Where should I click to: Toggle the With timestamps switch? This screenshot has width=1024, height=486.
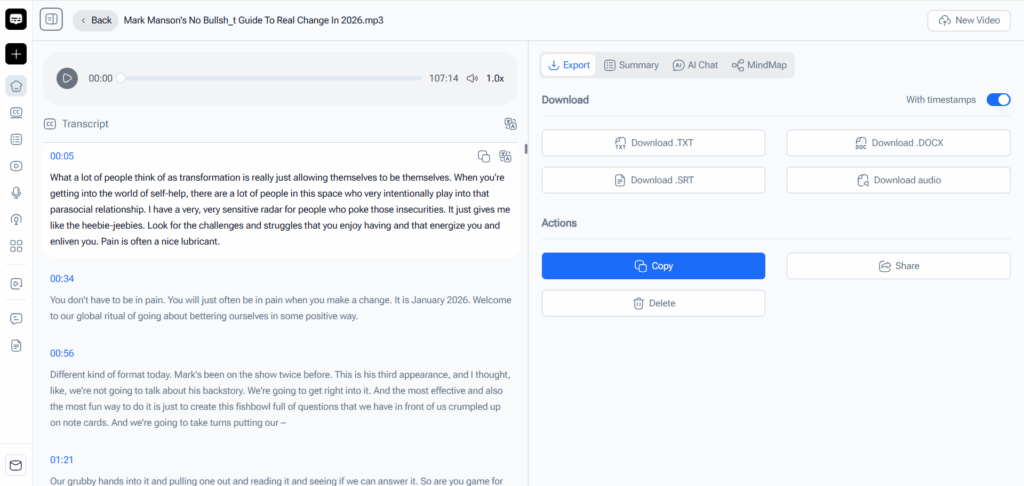coord(999,100)
